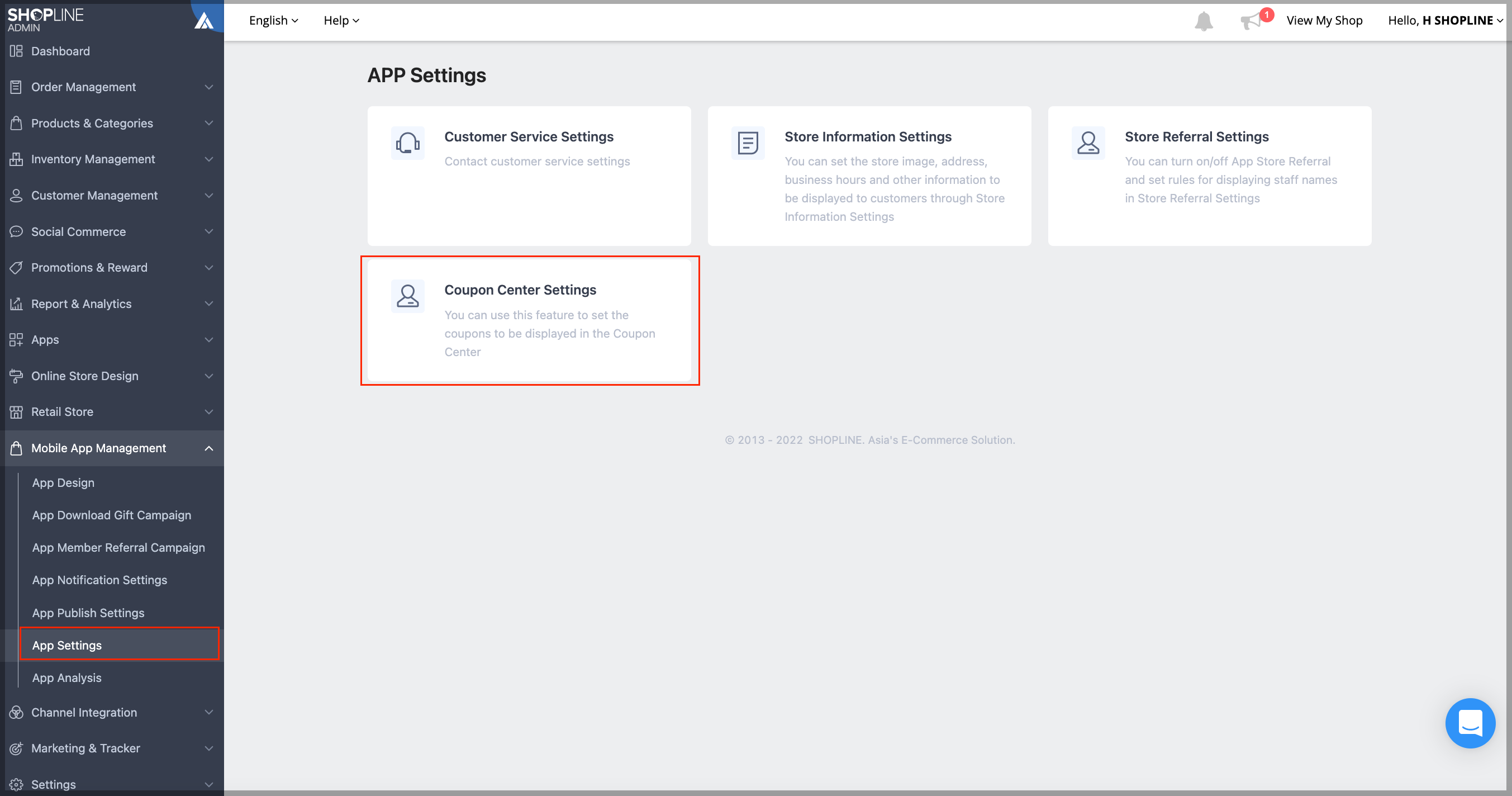Collapse the Mobile App Management section
1512x796 pixels.
point(208,448)
